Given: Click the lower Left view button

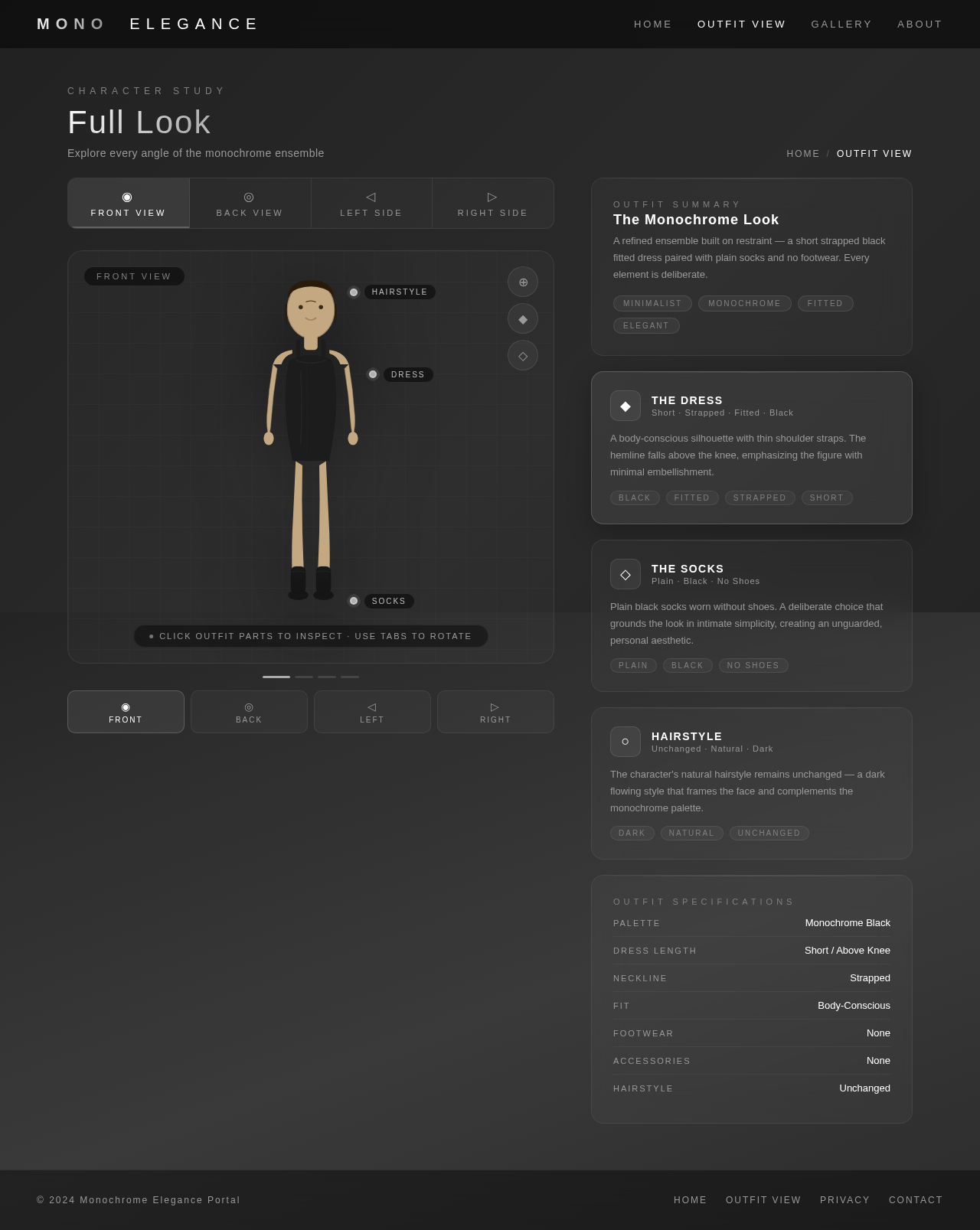Looking at the screenshot, I should pyautogui.click(x=372, y=712).
